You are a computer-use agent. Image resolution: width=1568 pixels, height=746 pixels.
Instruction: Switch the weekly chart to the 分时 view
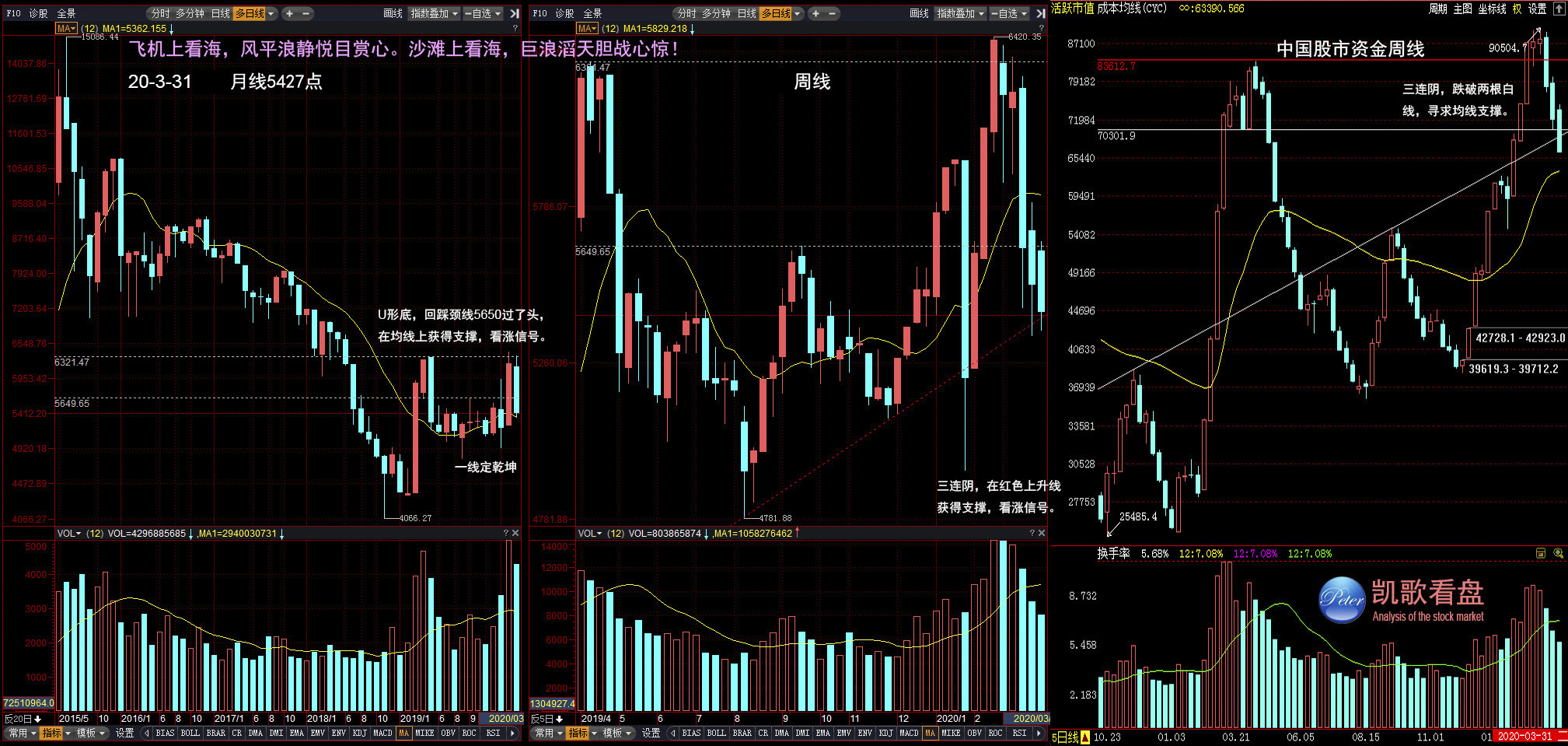[x=686, y=13]
